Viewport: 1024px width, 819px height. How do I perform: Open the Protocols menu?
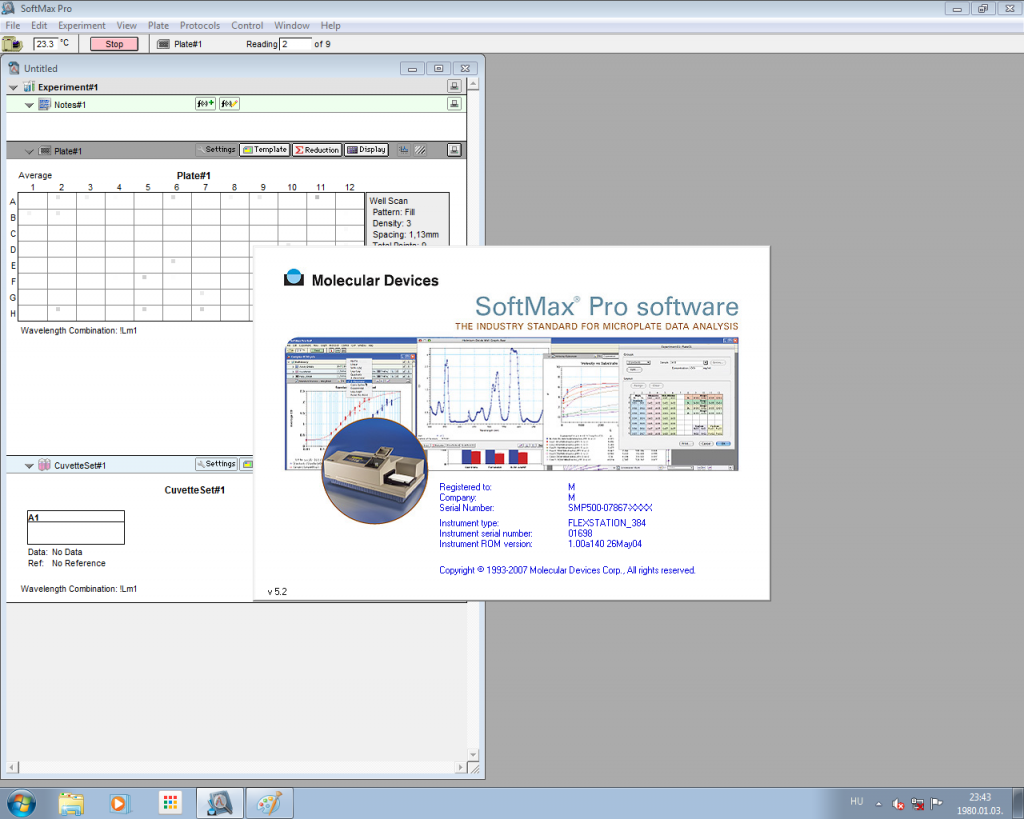[200, 25]
